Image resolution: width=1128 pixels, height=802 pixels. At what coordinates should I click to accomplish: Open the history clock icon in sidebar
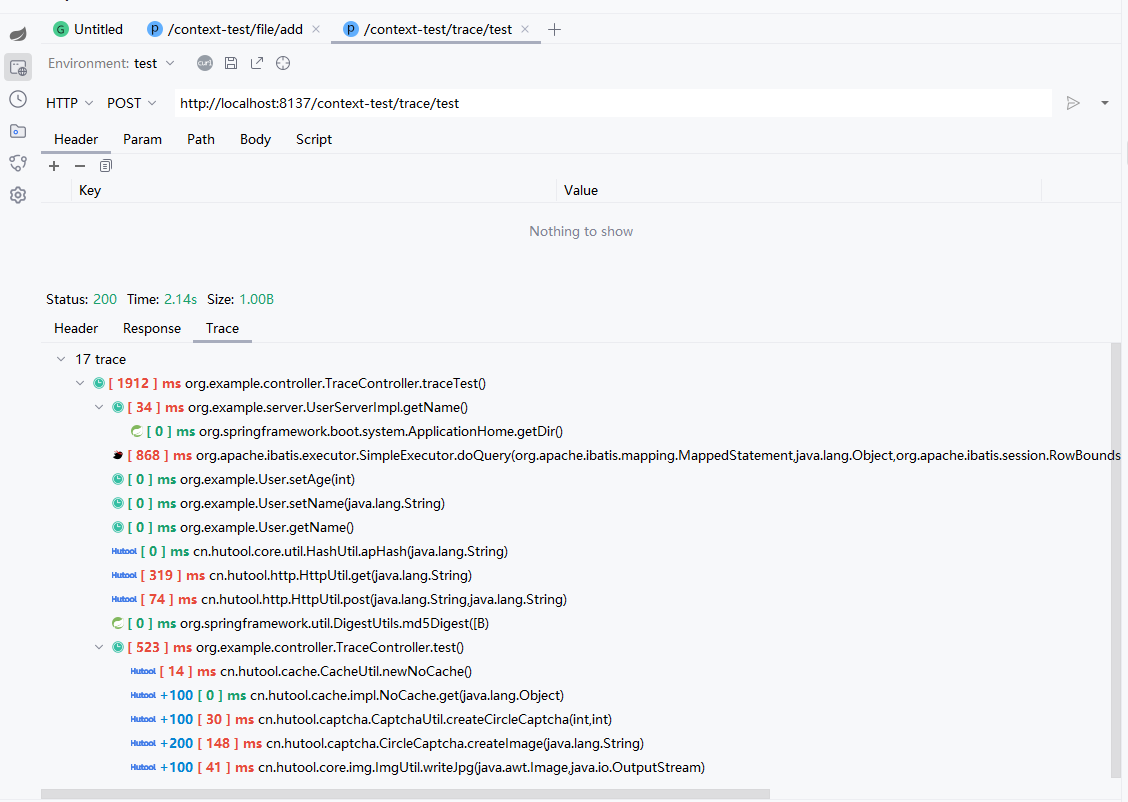18,99
